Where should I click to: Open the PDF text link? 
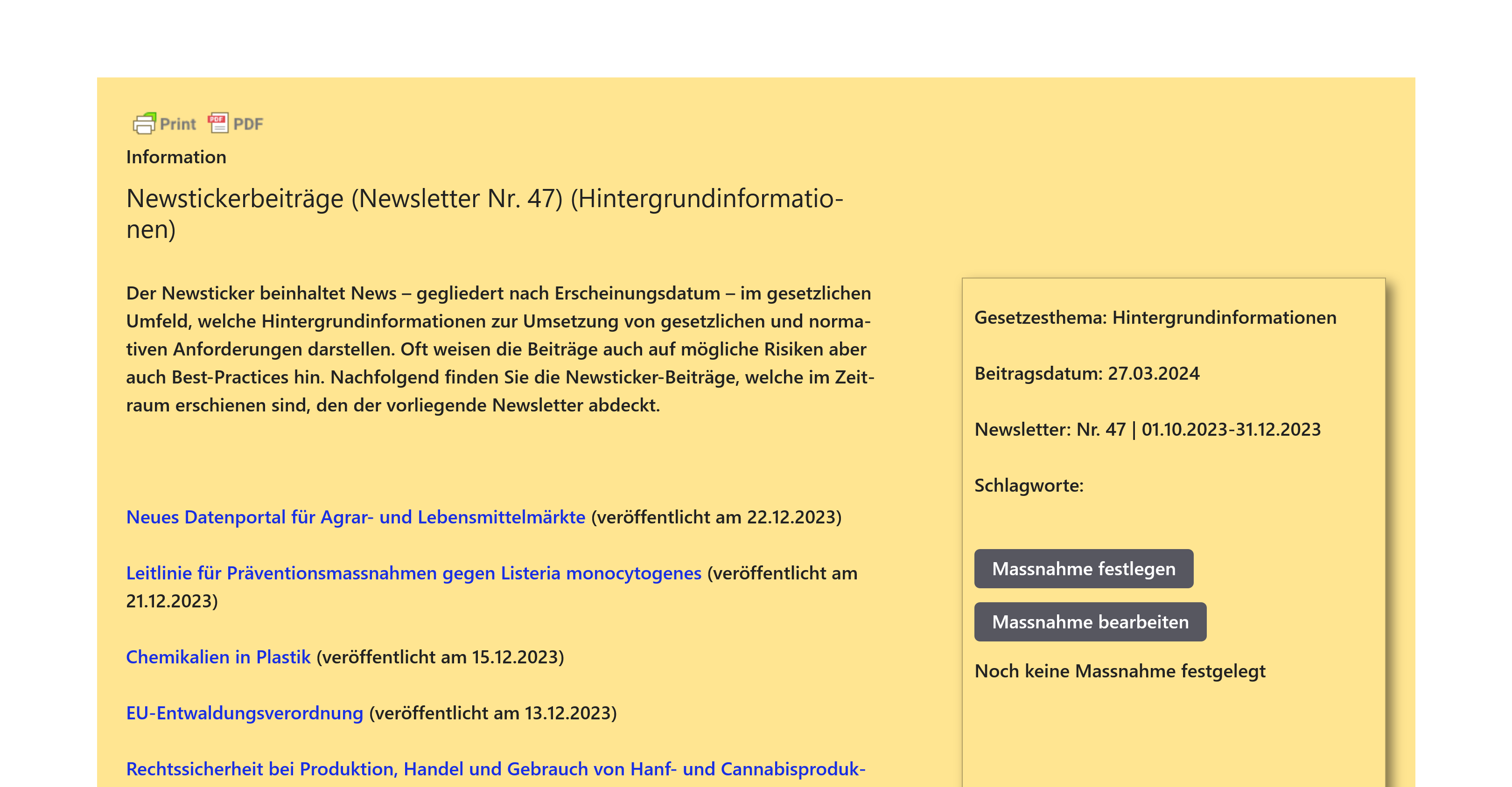(x=248, y=124)
